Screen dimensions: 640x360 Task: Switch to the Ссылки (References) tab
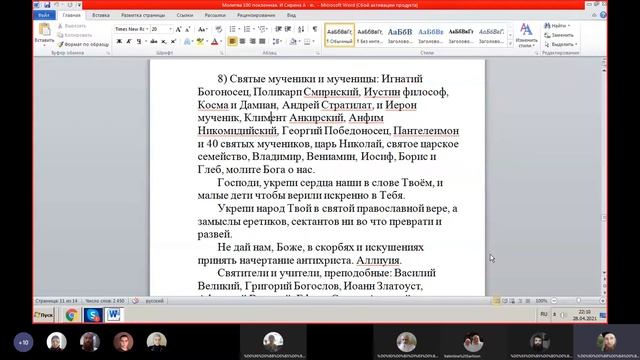(185, 15)
